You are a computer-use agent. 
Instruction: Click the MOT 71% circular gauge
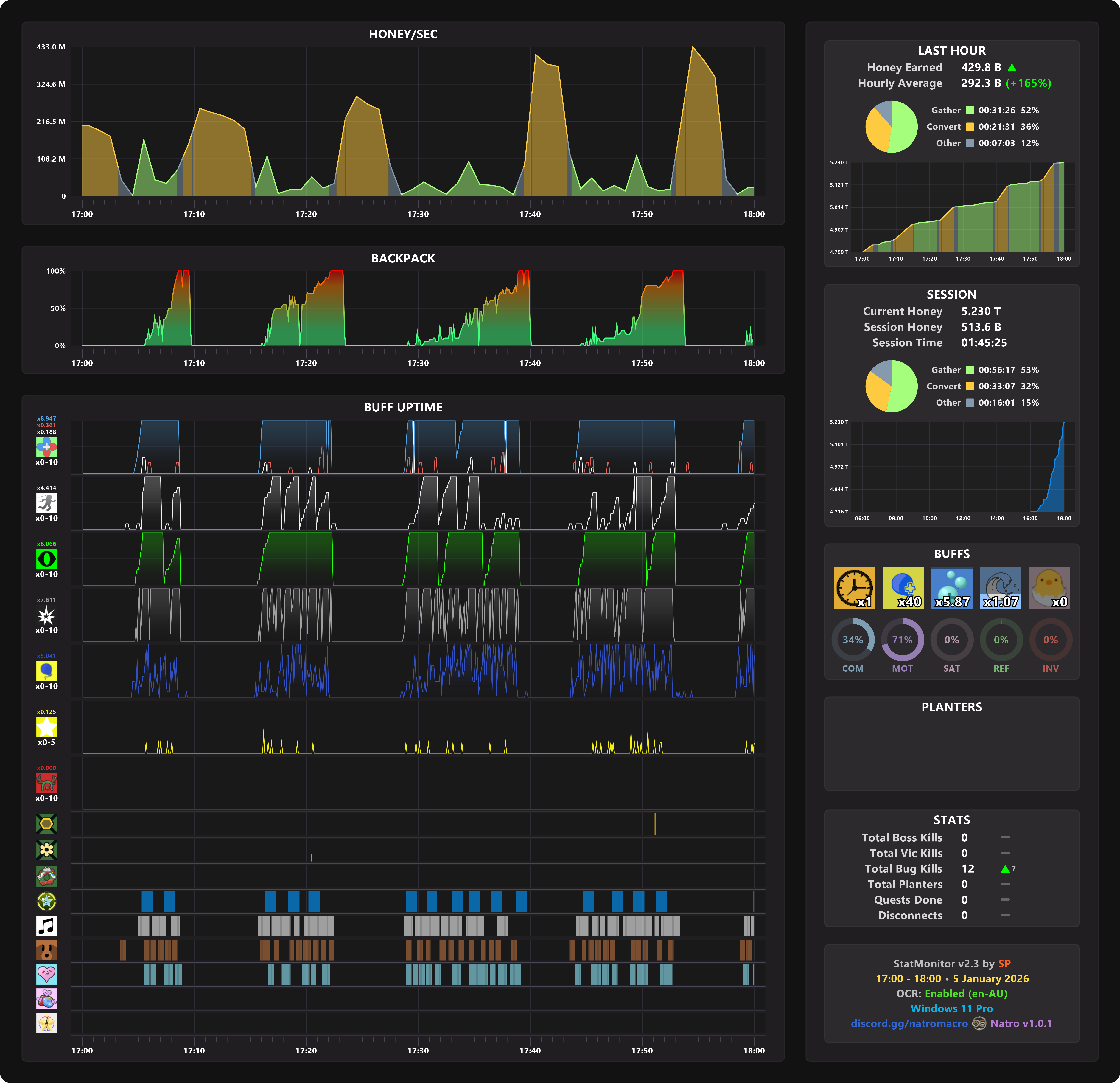(x=902, y=640)
